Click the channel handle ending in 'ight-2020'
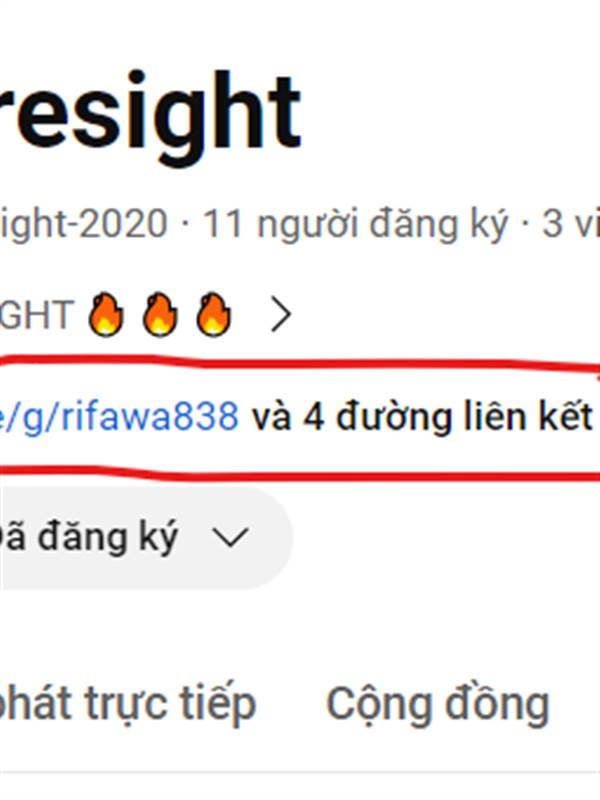 click(84, 223)
